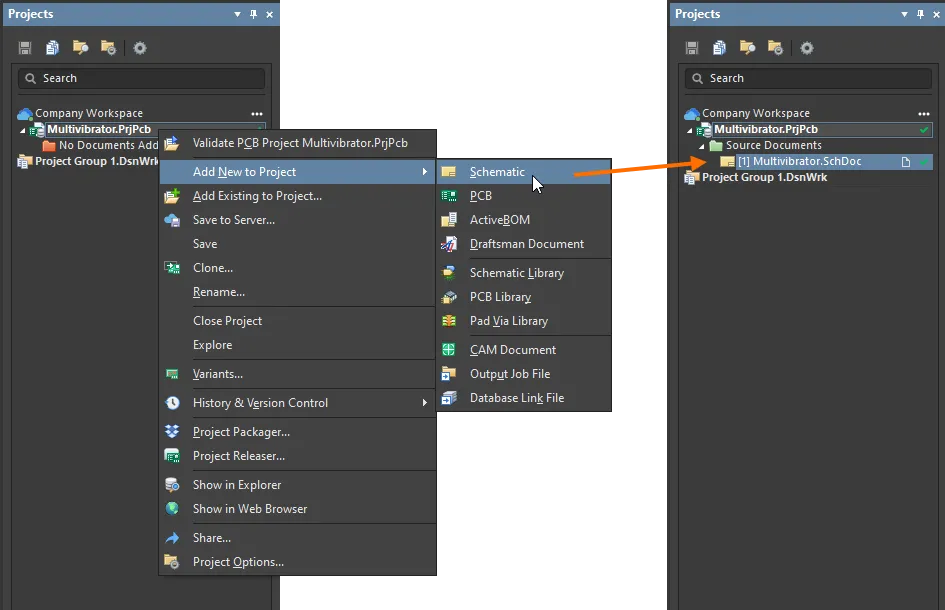
Task: Select Show in Explorer menu entry
Action: pos(298,485)
